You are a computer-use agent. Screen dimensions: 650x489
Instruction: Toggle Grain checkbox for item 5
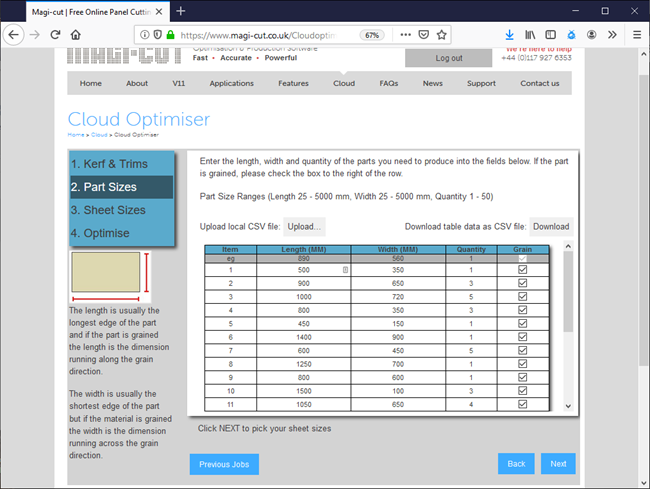coord(522,324)
